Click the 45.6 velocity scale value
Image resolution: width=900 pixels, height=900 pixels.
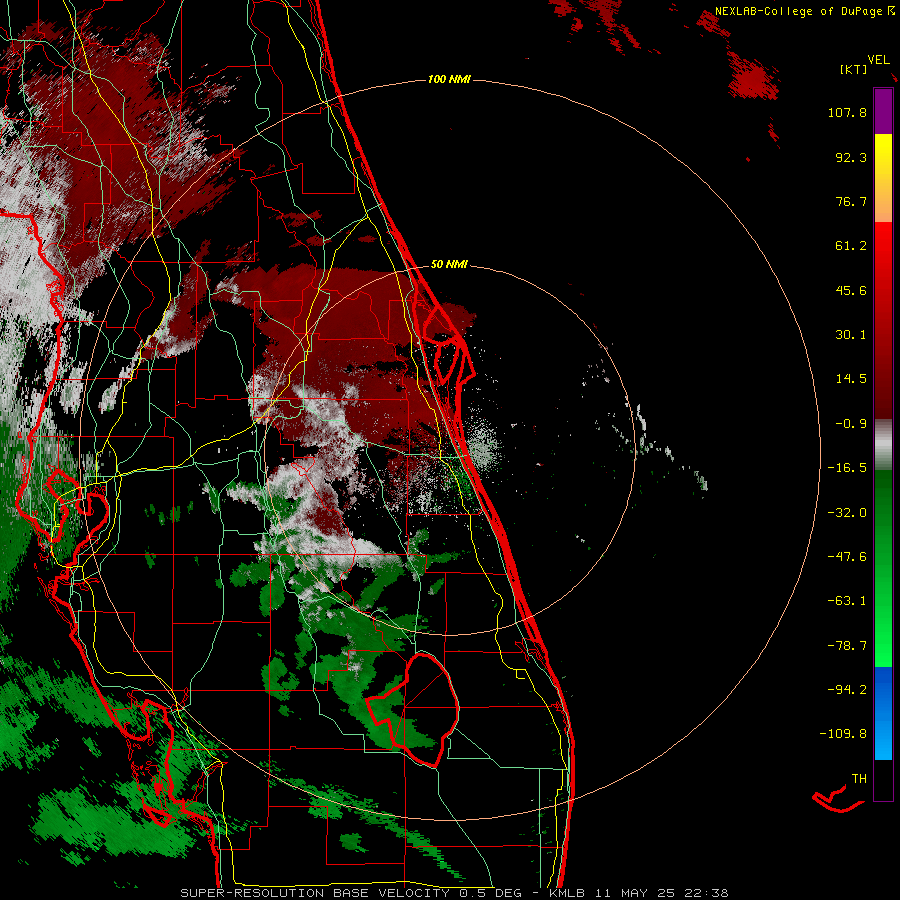[851, 290]
